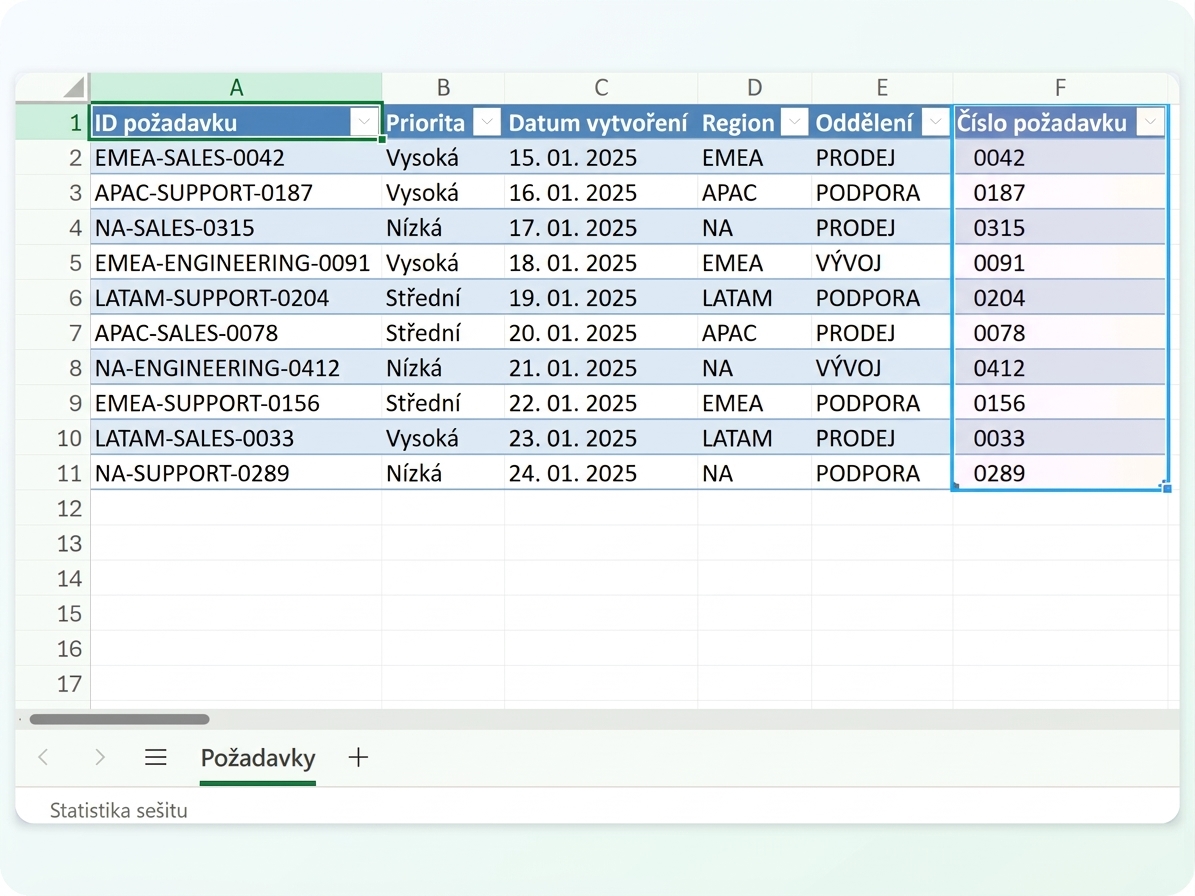Click the horizontal scrollbar thumb
1195x896 pixels.
pyautogui.click(x=119, y=719)
